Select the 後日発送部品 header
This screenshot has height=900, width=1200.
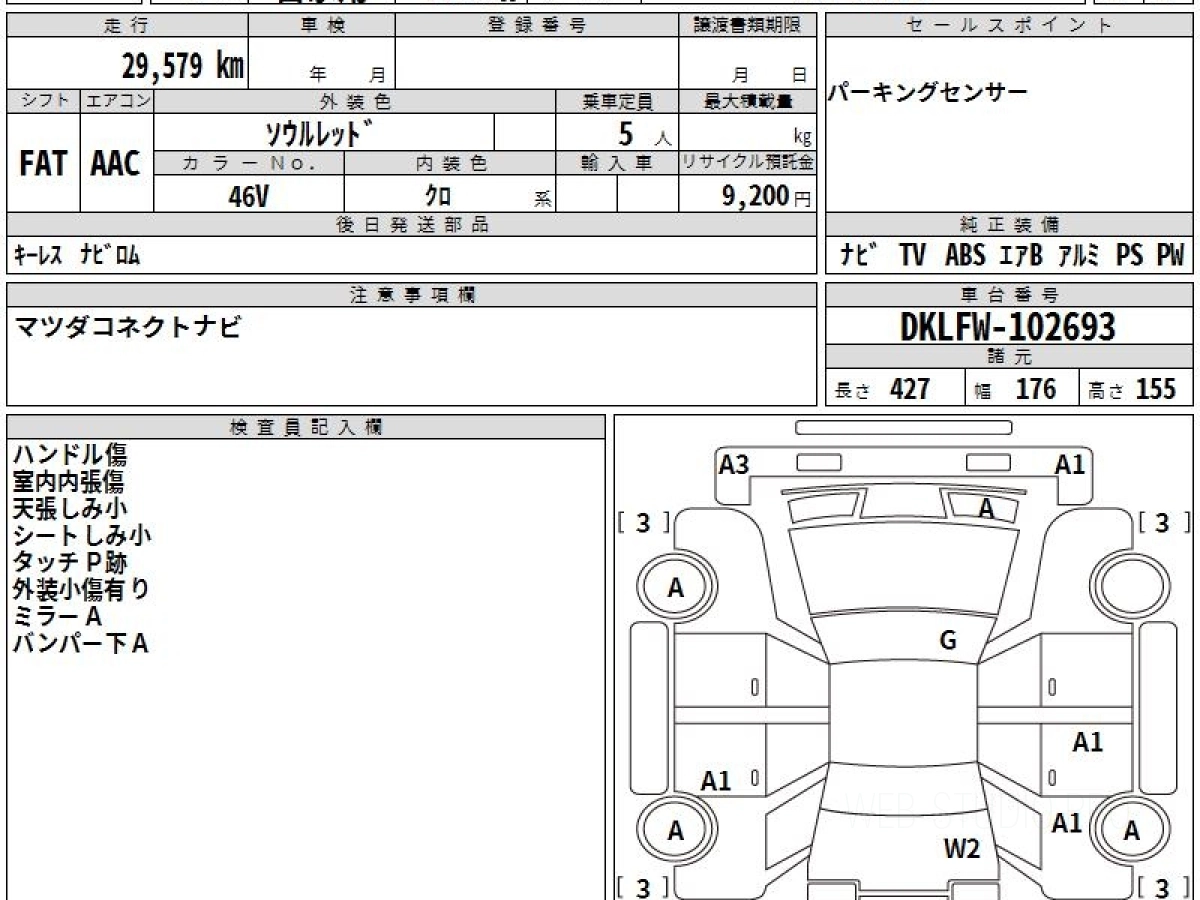[x=412, y=225]
